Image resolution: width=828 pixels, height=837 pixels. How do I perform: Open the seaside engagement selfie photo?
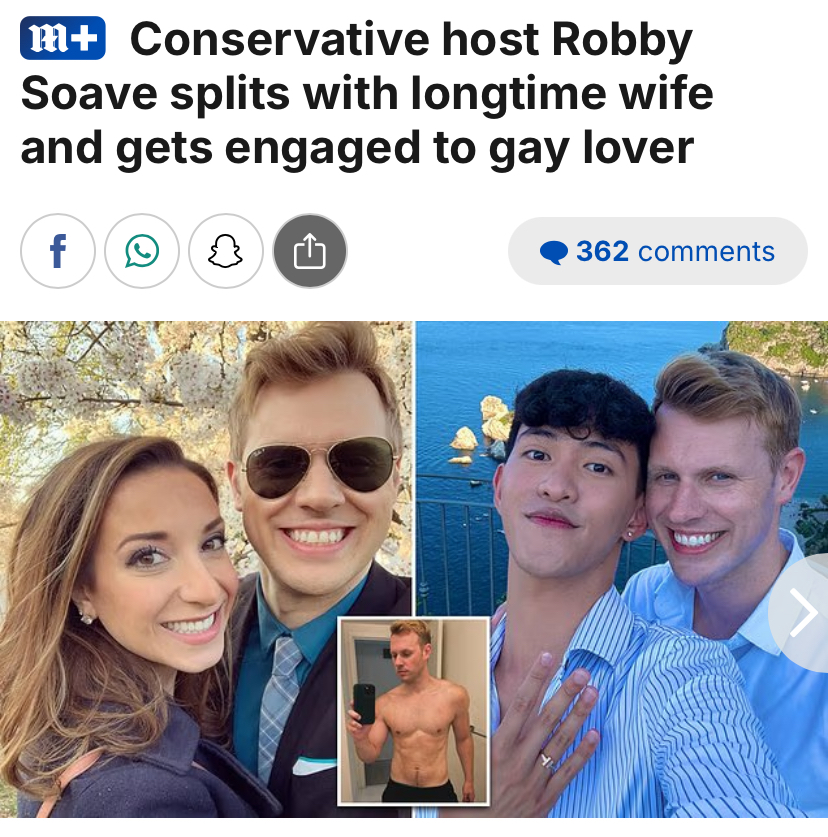point(622,569)
